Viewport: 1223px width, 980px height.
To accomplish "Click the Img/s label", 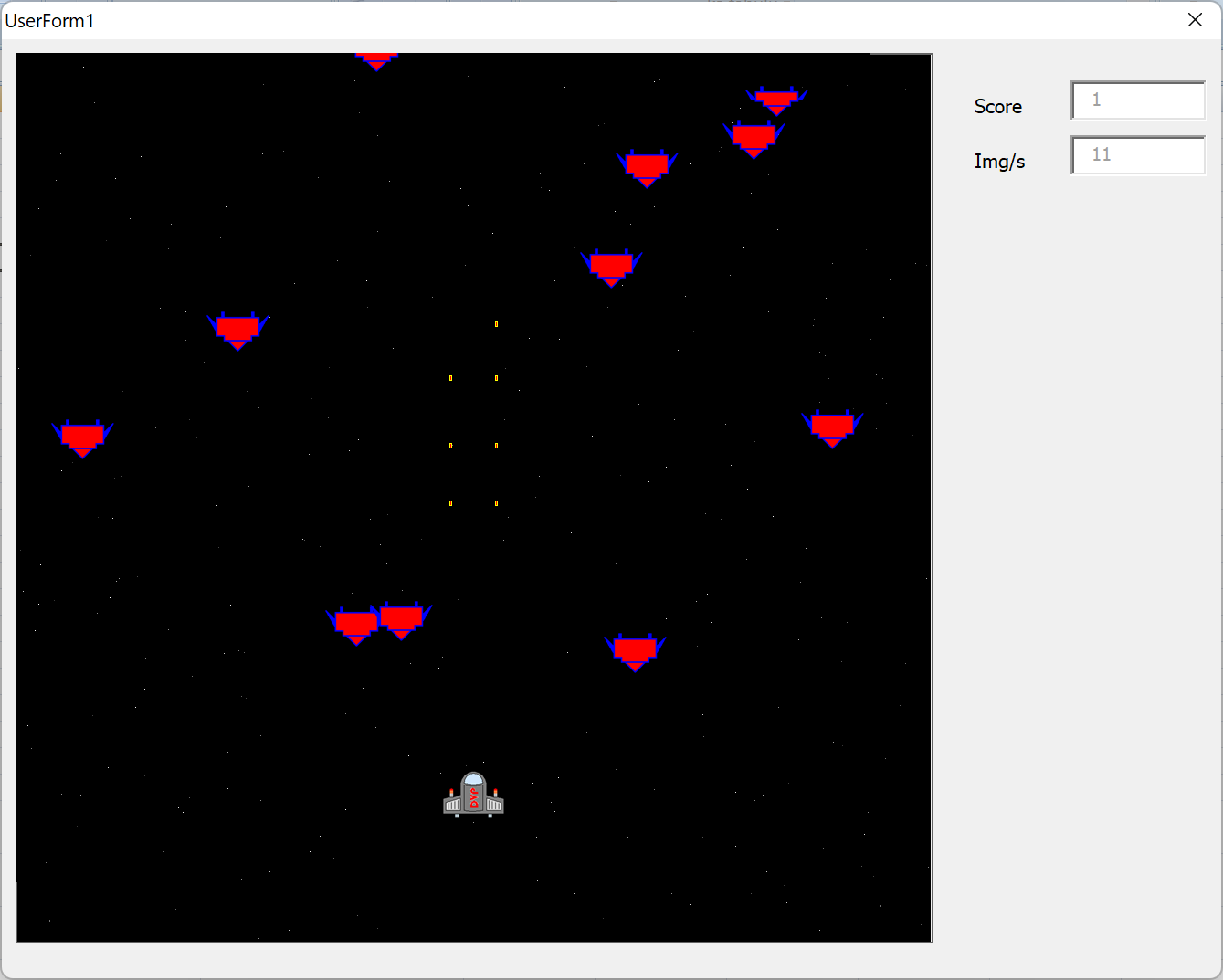I will pyautogui.click(x=999, y=162).
